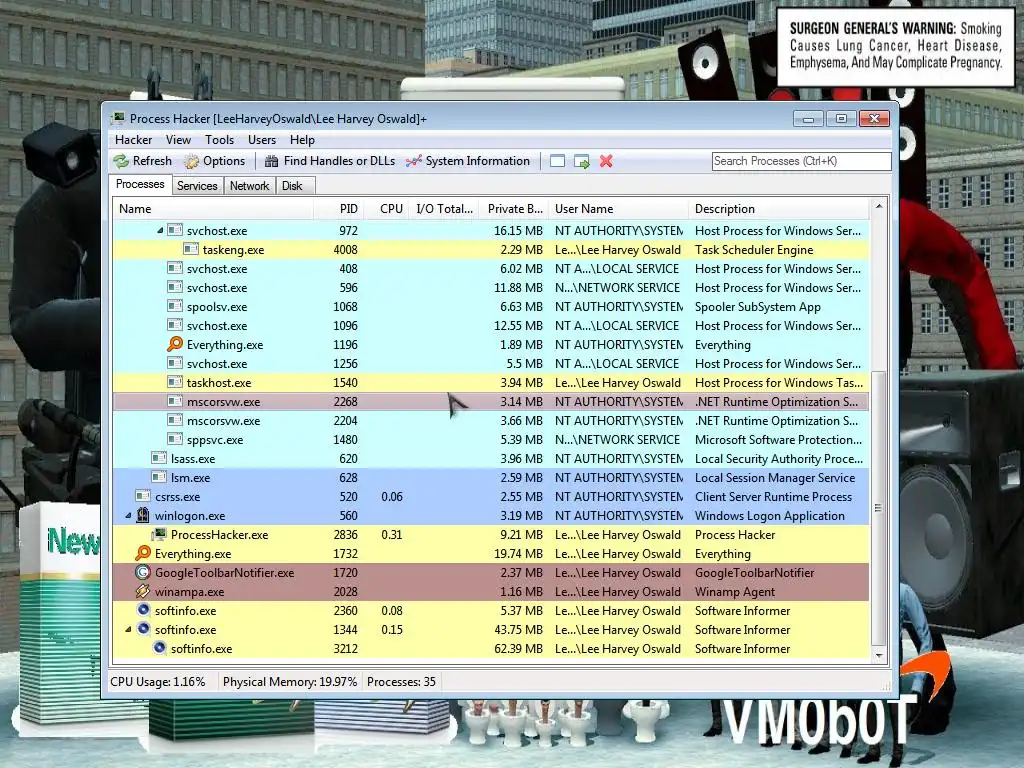
Task: Click the taskeng.exe process icon
Action: coord(191,249)
